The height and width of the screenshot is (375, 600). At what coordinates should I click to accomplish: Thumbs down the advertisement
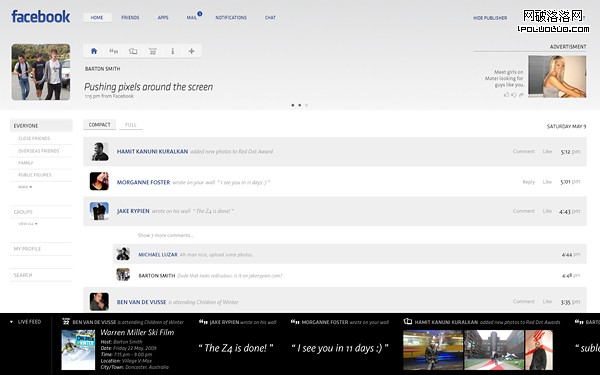click(514, 95)
